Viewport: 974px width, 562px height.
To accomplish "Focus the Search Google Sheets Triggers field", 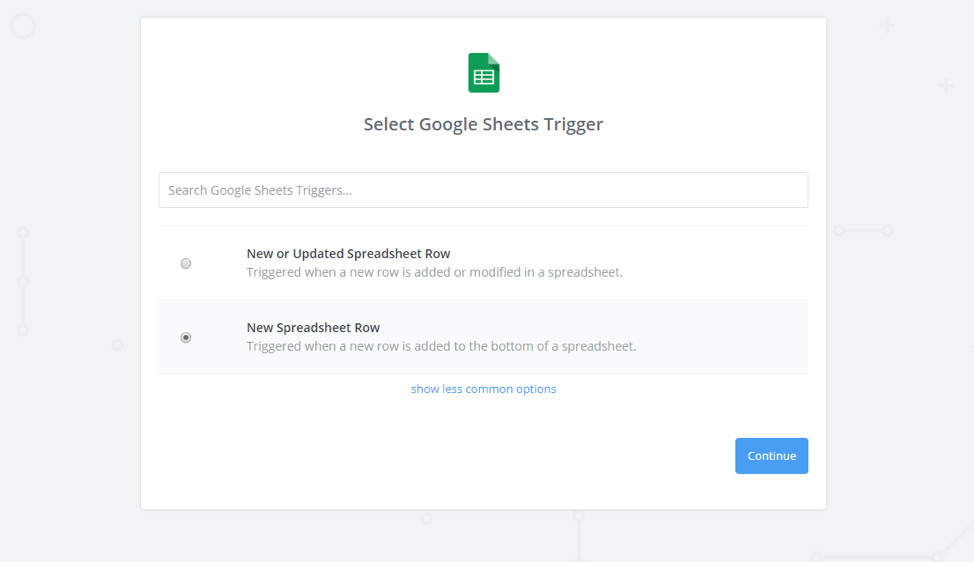I will coord(483,190).
